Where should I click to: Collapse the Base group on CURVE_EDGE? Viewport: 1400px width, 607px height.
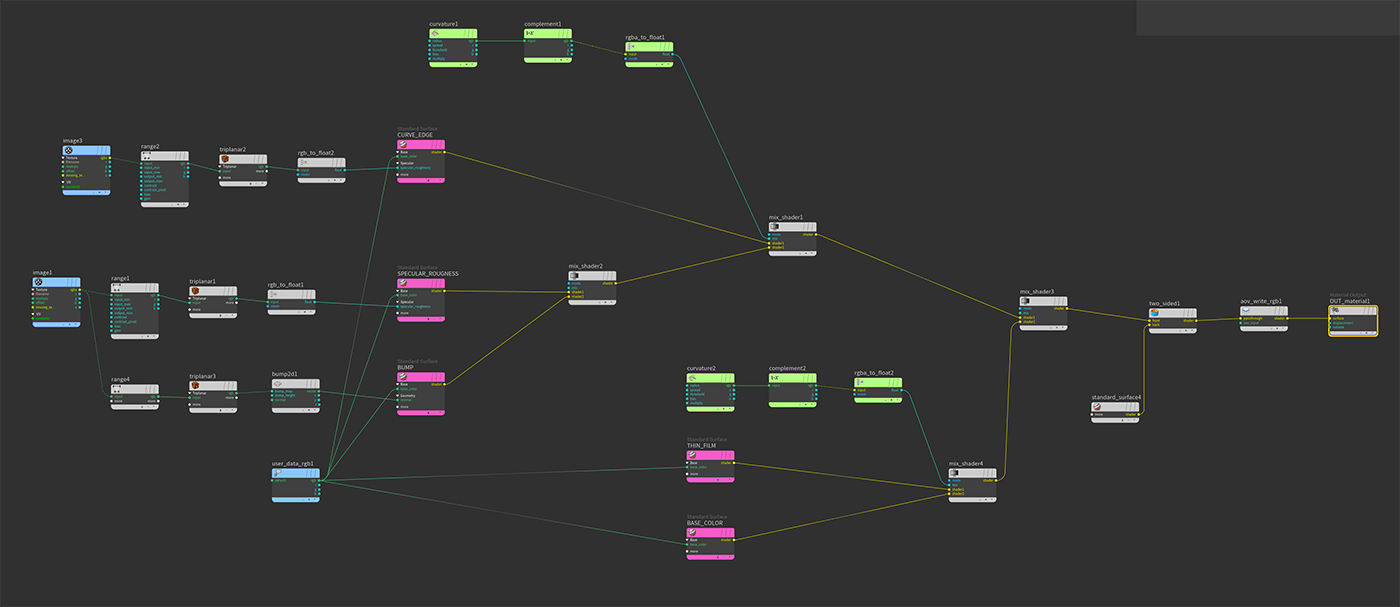(399, 152)
